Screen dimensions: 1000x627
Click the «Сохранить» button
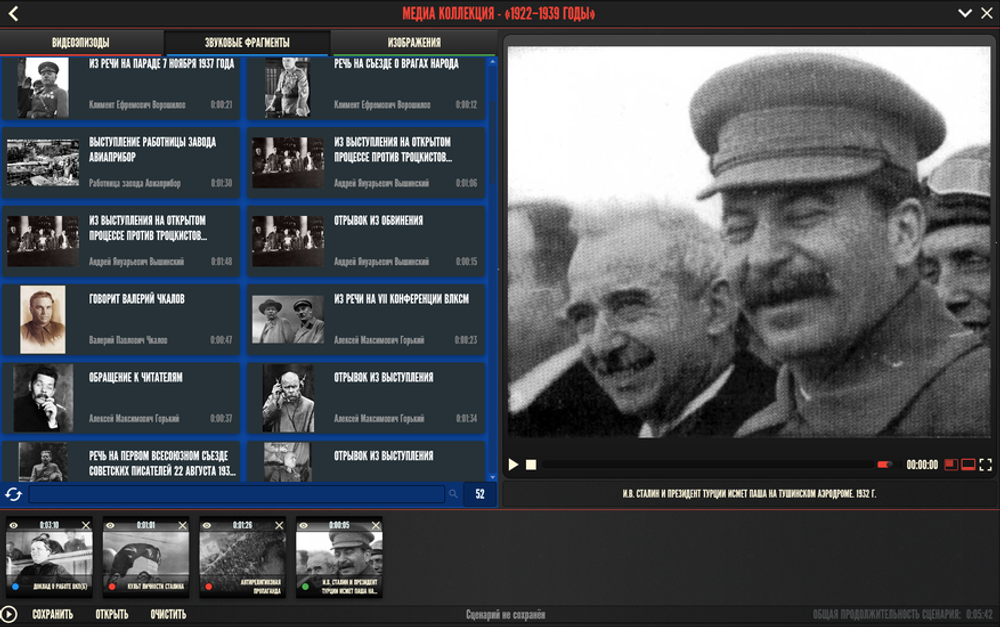[53, 615]
